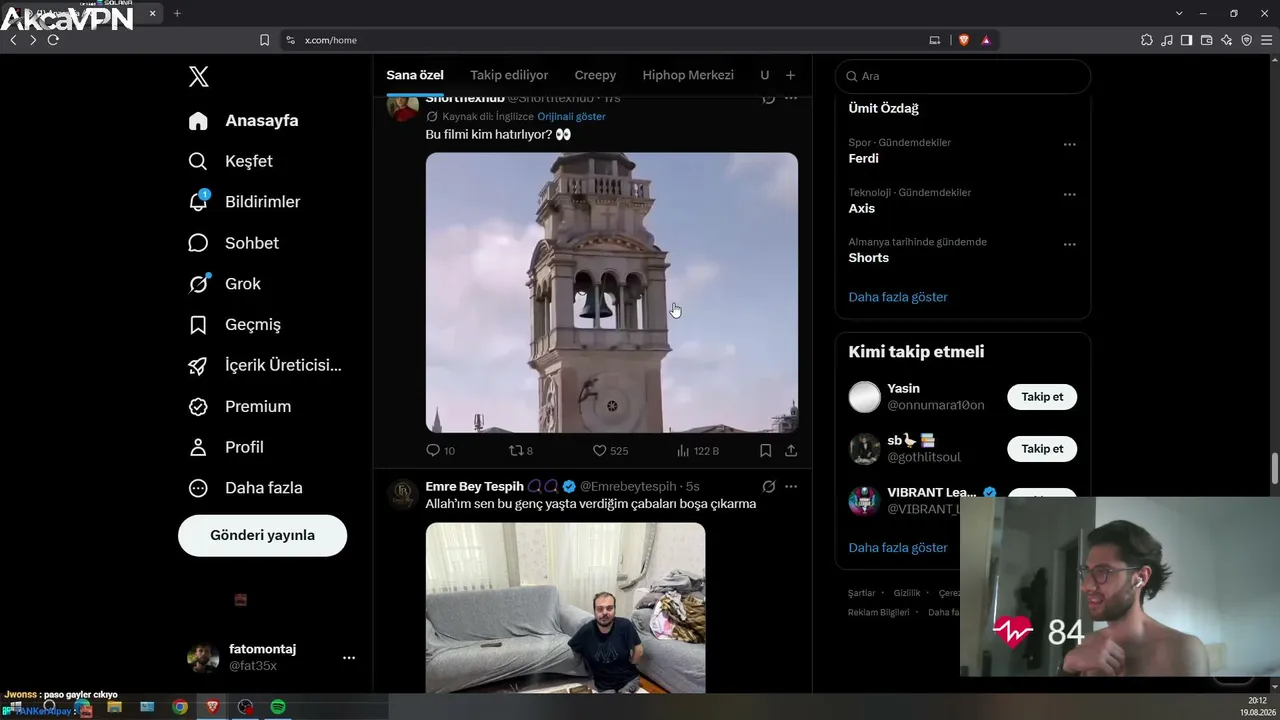Open more options for Axis trend
Screen dimensions: 1280x720
pos(1069,194)
